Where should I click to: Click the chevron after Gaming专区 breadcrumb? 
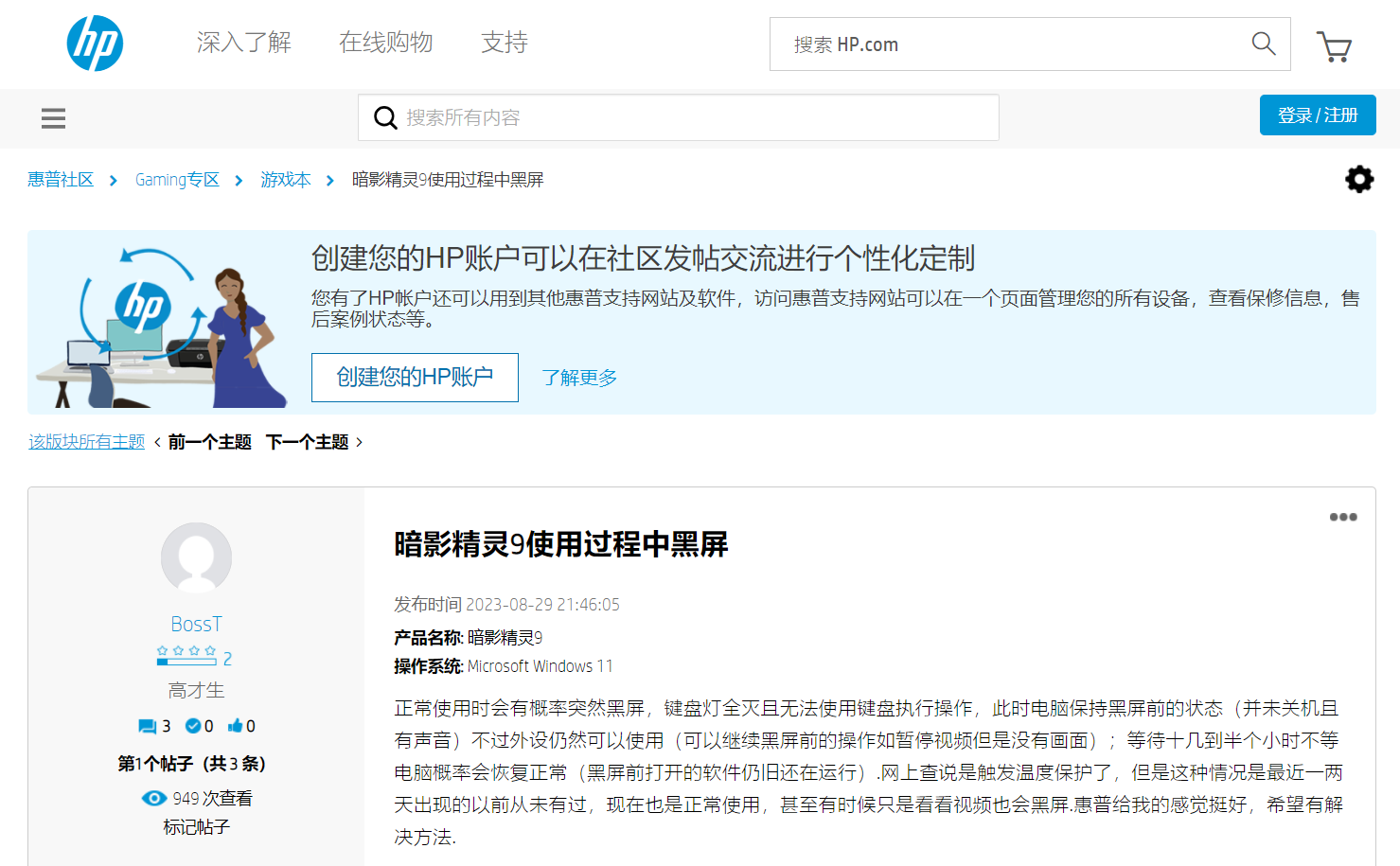(x=239, y=180)
